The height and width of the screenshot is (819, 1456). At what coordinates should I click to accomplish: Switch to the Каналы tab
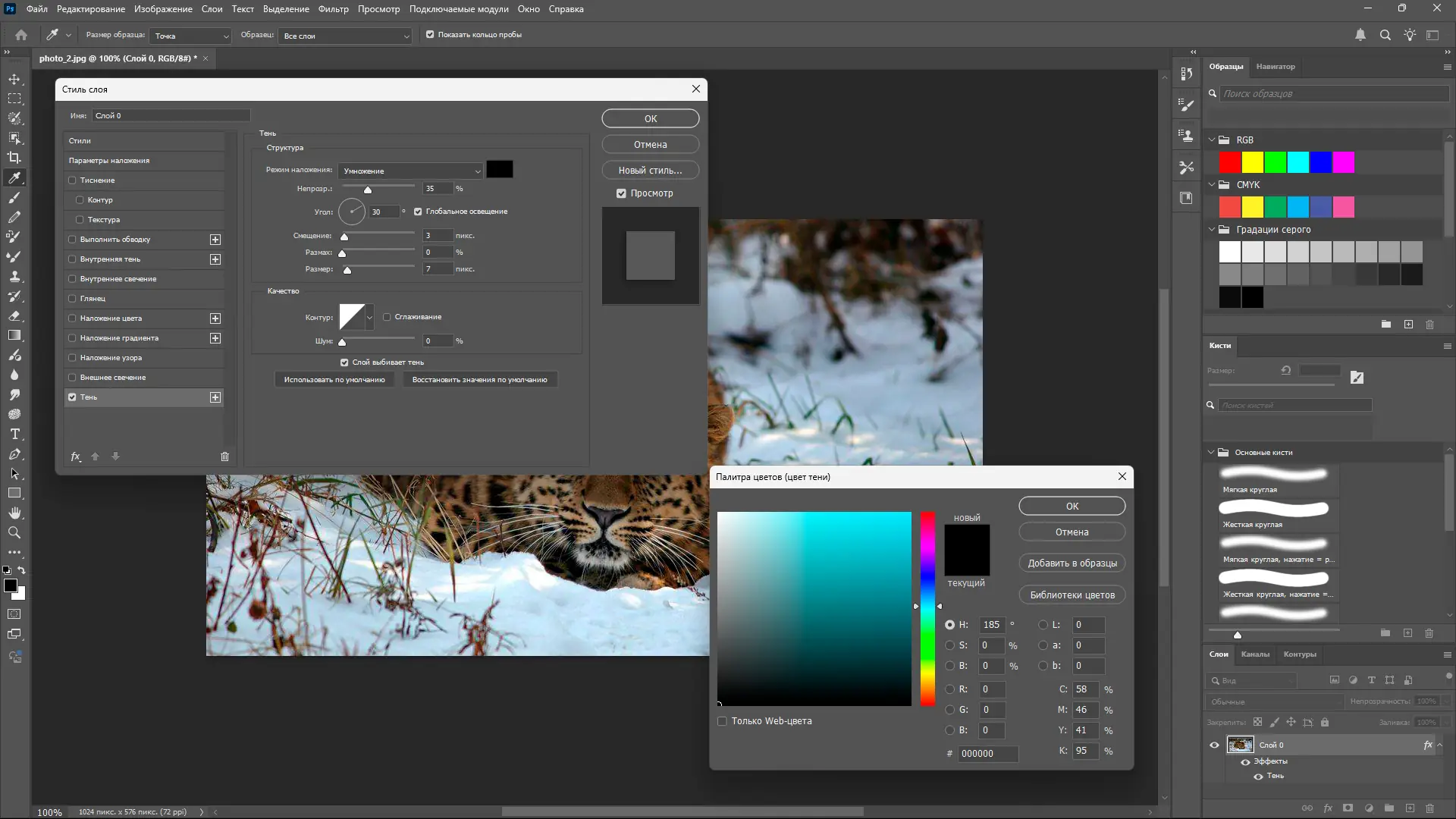pos(1255,654)
